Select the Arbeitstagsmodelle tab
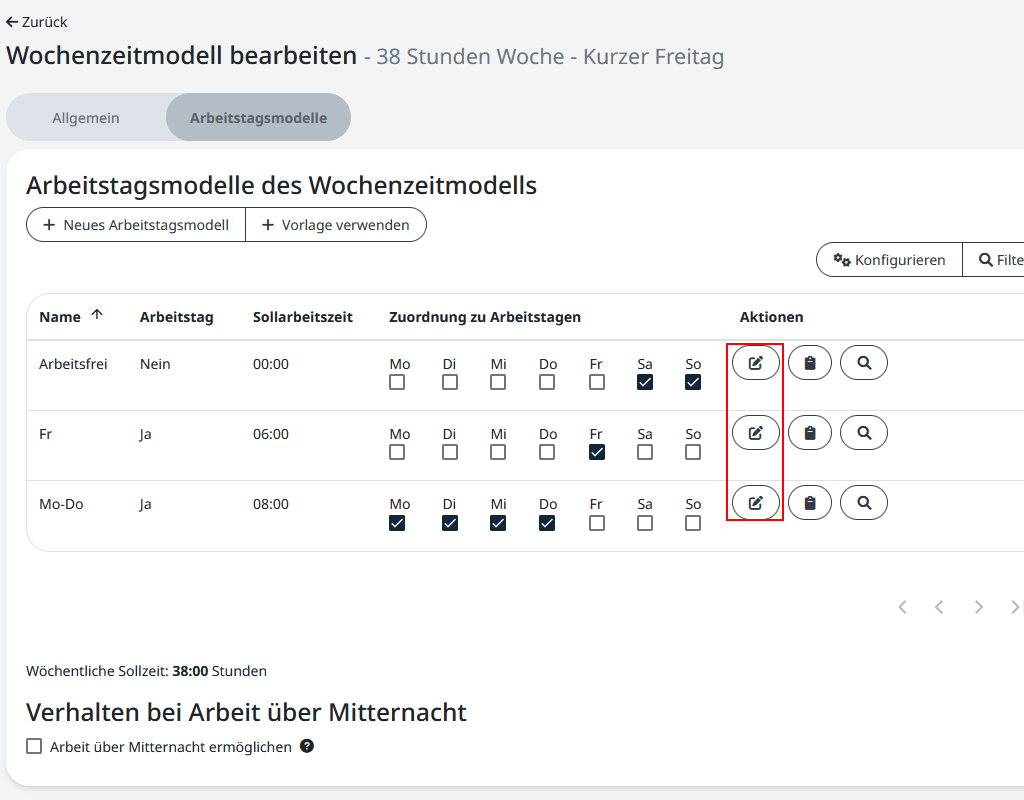The image size is (1024, 800). click(258, 117)
